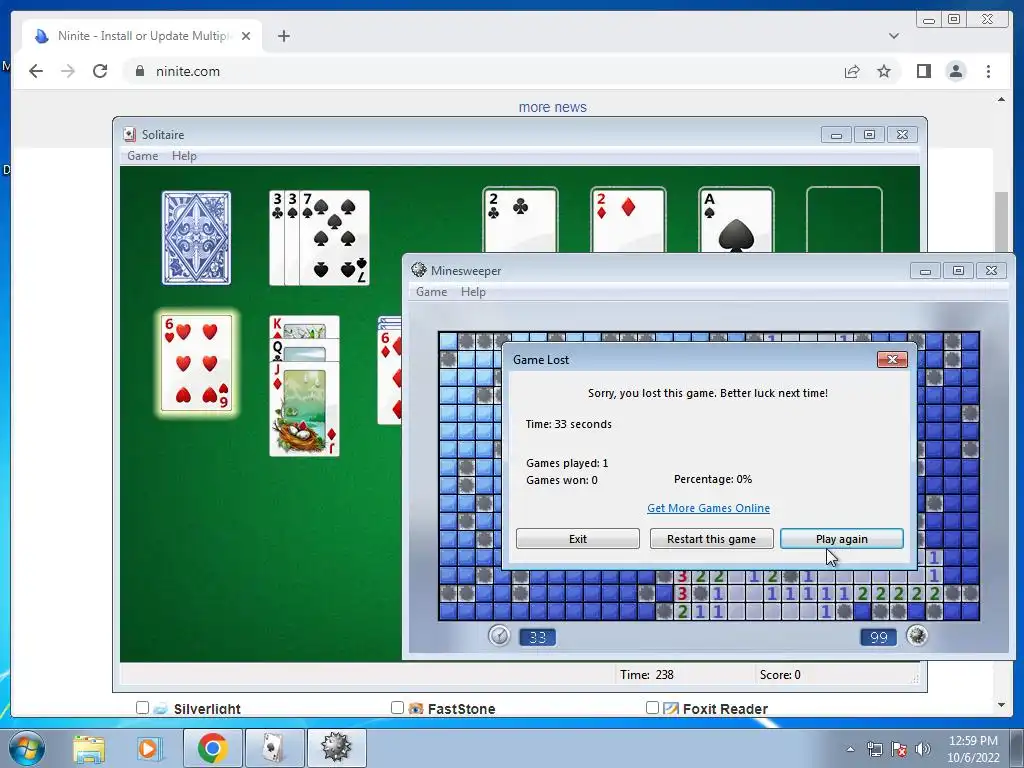This screenshot has width=1024, height=768.
Task: Select 2 of clubs foundation pile
Action: point(520,219)
